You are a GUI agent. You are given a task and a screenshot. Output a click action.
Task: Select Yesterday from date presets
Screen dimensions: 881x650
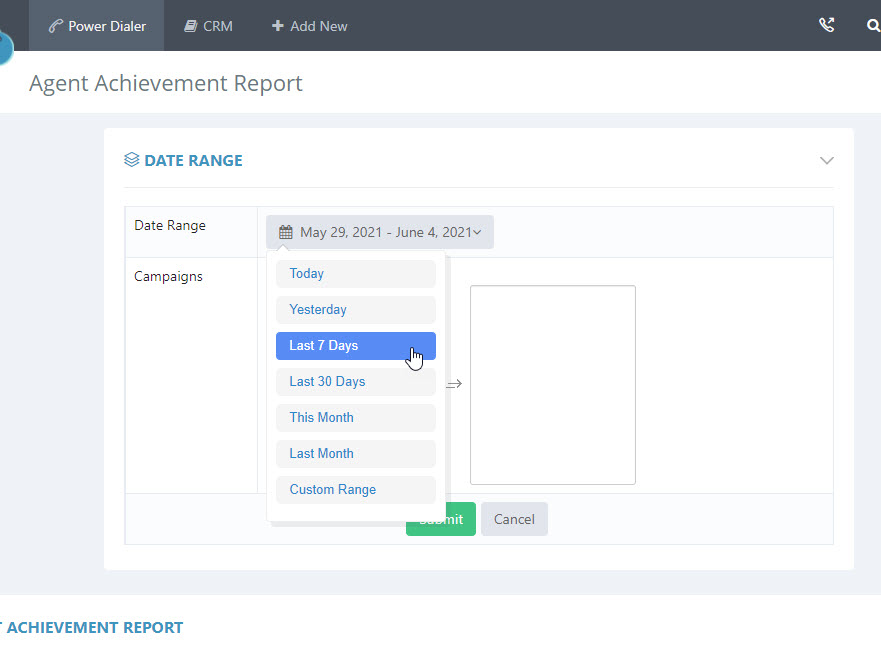356,310
